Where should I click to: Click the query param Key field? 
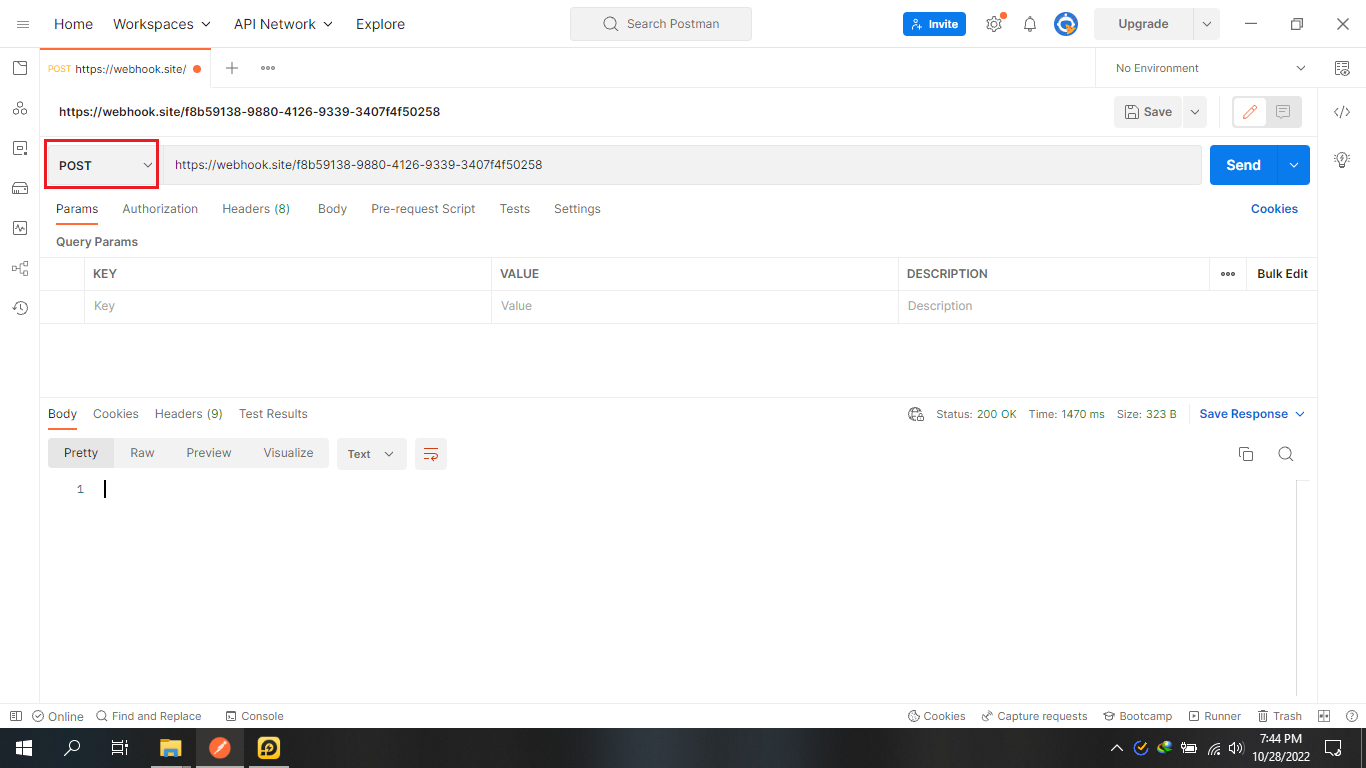(x=288, y=306)
